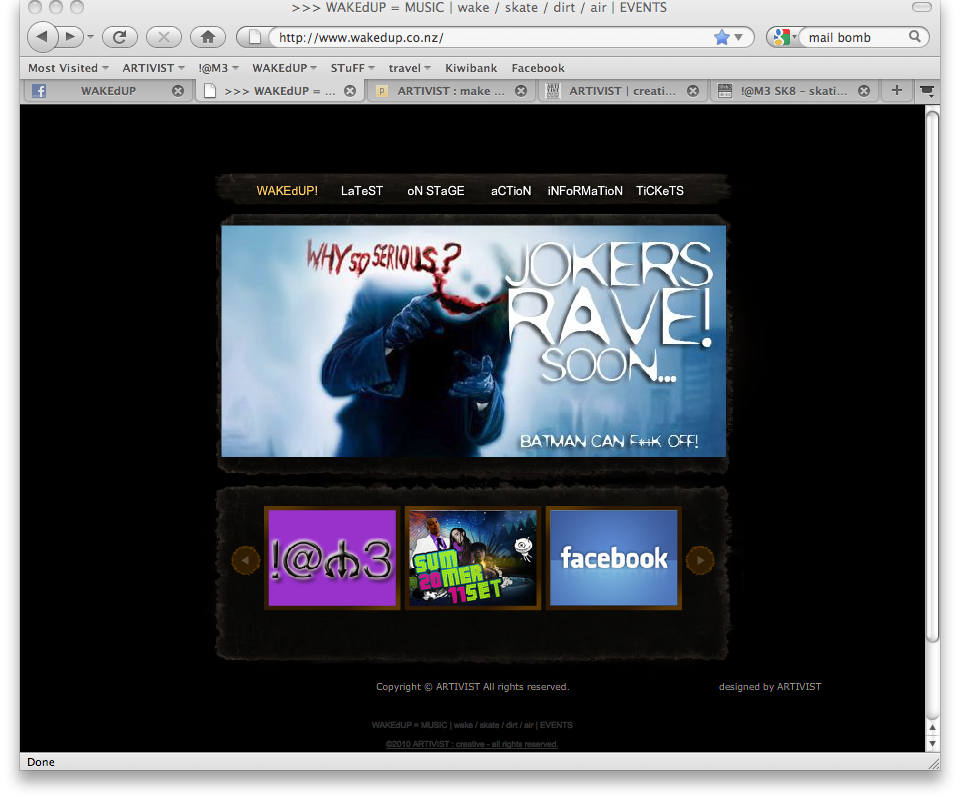Expand the !@M3 bookmarks folder
This screenshot has height=800, width=960.
tap(218, 68)
